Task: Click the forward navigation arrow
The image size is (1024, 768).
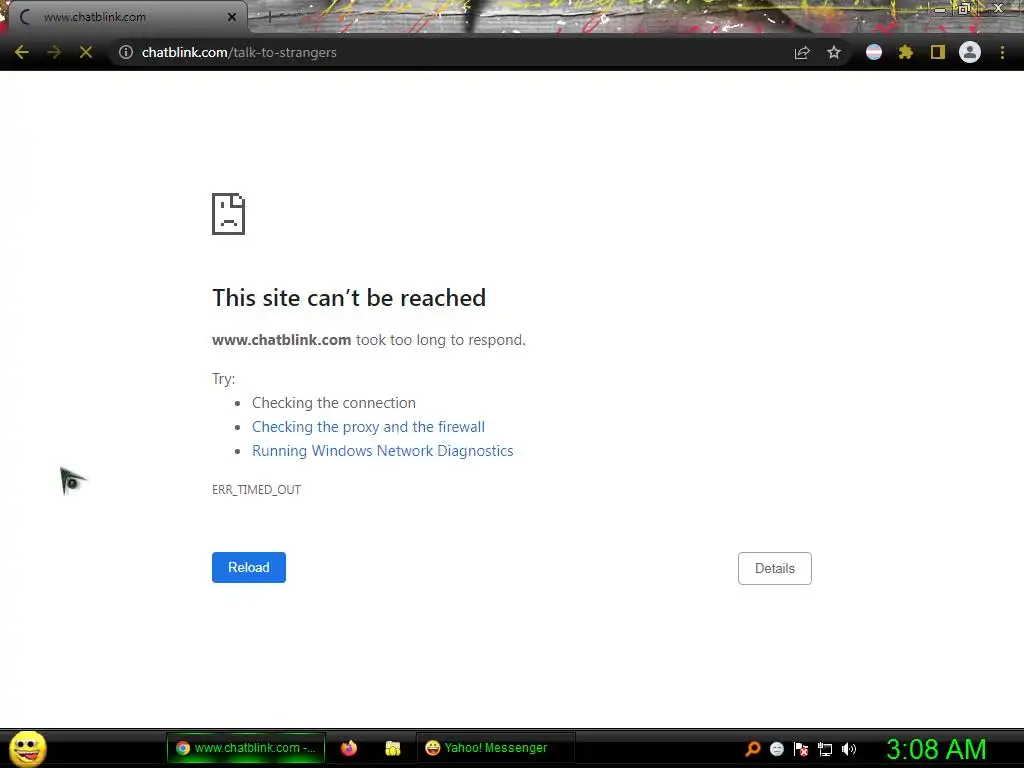Action: pyautogui.click(x=54, y=52)
